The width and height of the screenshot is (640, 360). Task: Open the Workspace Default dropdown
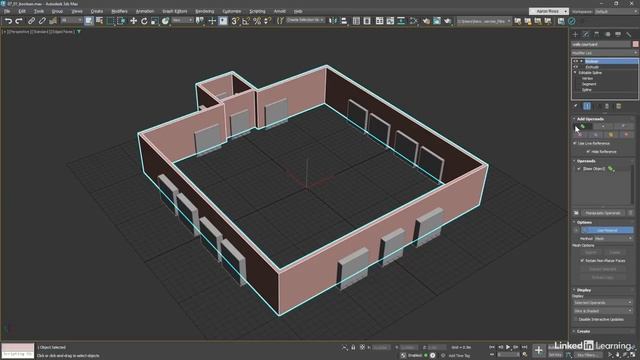[x=616, y=11]
